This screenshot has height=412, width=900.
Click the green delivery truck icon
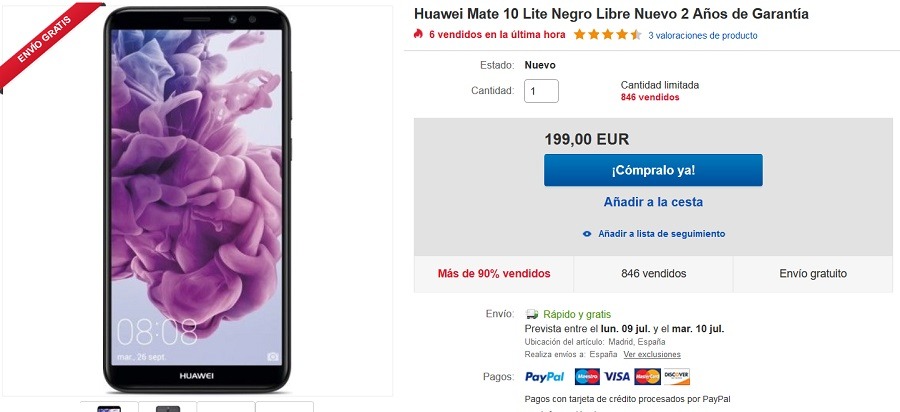pyautogui.click(x=532, y=314)
